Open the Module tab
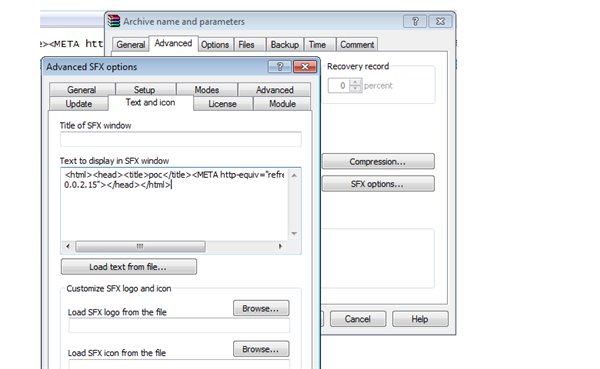This screenshot has width=600, height=369. coord(282,104)
